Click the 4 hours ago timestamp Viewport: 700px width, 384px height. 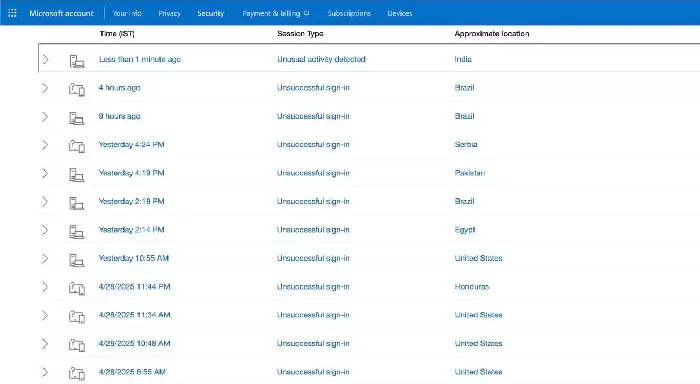[120, 88]
